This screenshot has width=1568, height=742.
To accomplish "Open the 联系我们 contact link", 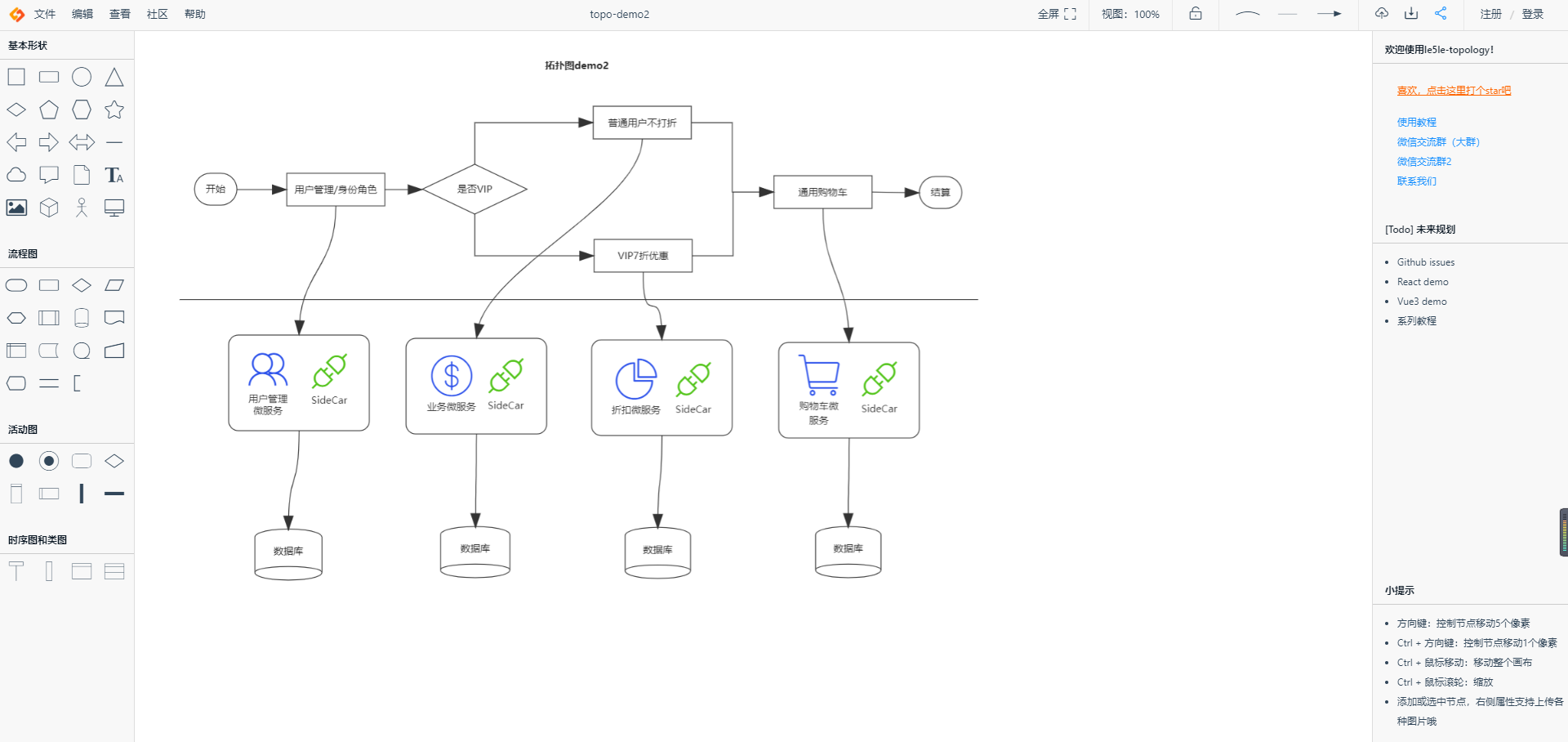I will 1416,181.
